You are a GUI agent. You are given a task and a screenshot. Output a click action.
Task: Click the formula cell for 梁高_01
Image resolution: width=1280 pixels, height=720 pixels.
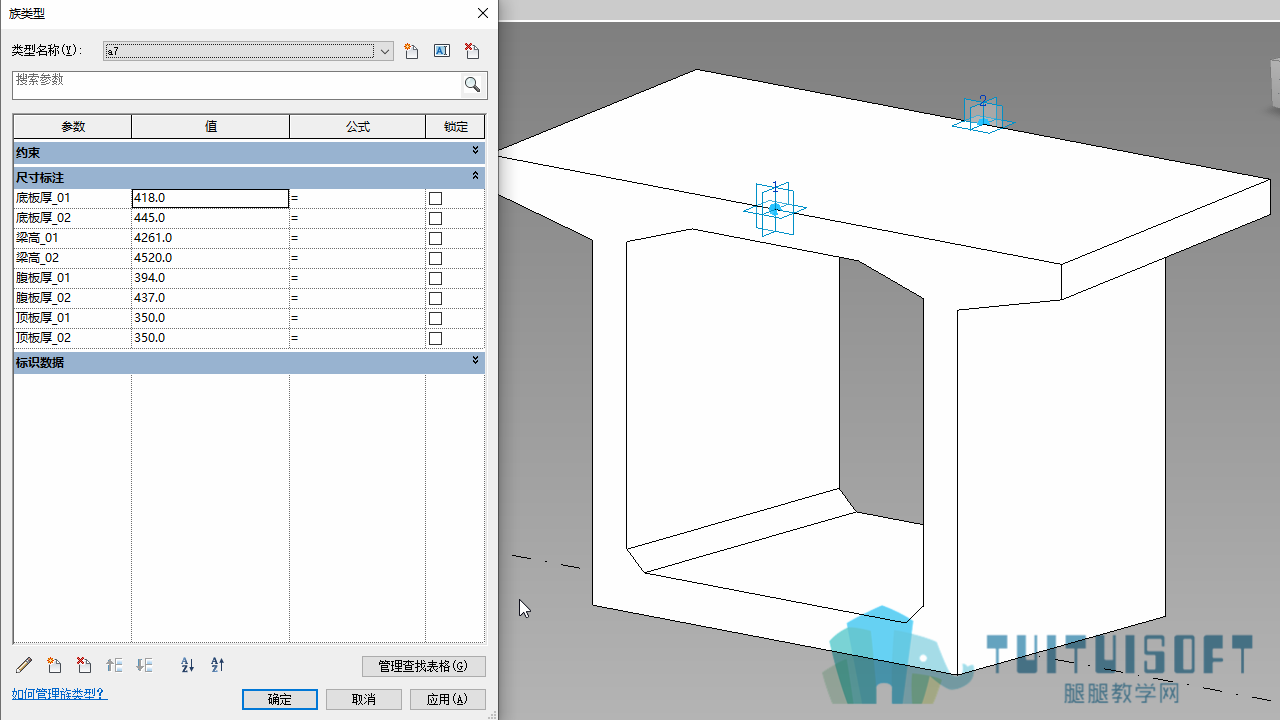pos(357,238)
